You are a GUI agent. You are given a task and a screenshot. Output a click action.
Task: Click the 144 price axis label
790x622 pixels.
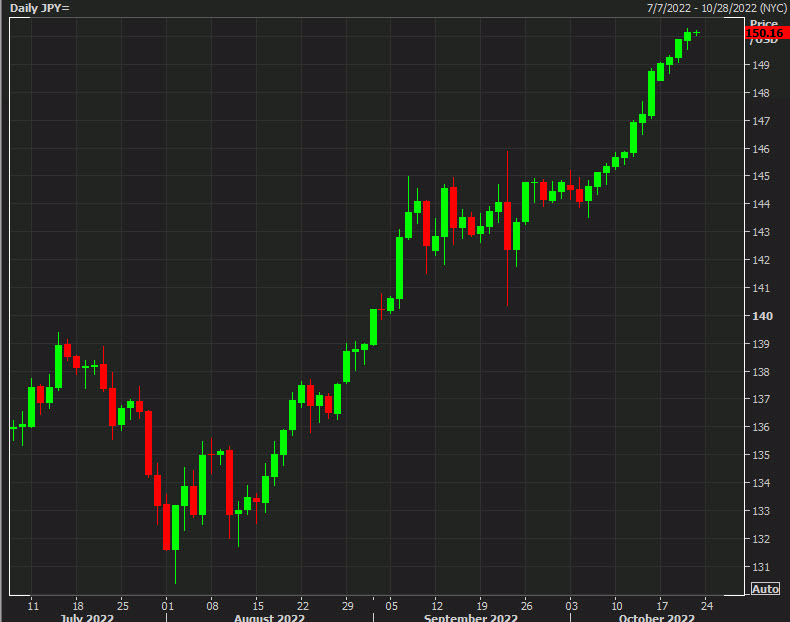point(760,204)
